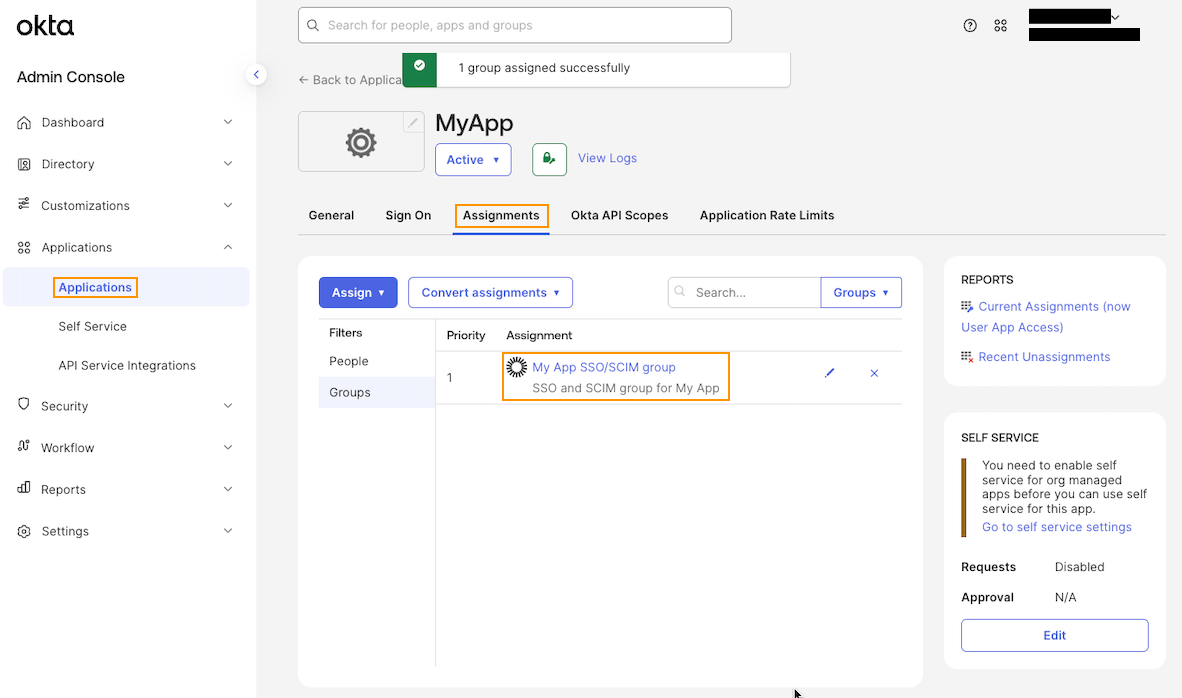The height and width of the screenshot is (698, 1182).
Task: Expand the Security menu chevron
Action: pyautogui.click(x=228, y=406)
